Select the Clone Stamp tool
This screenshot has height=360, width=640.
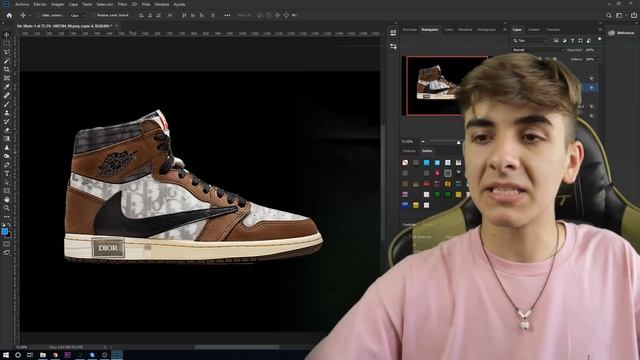7,113
